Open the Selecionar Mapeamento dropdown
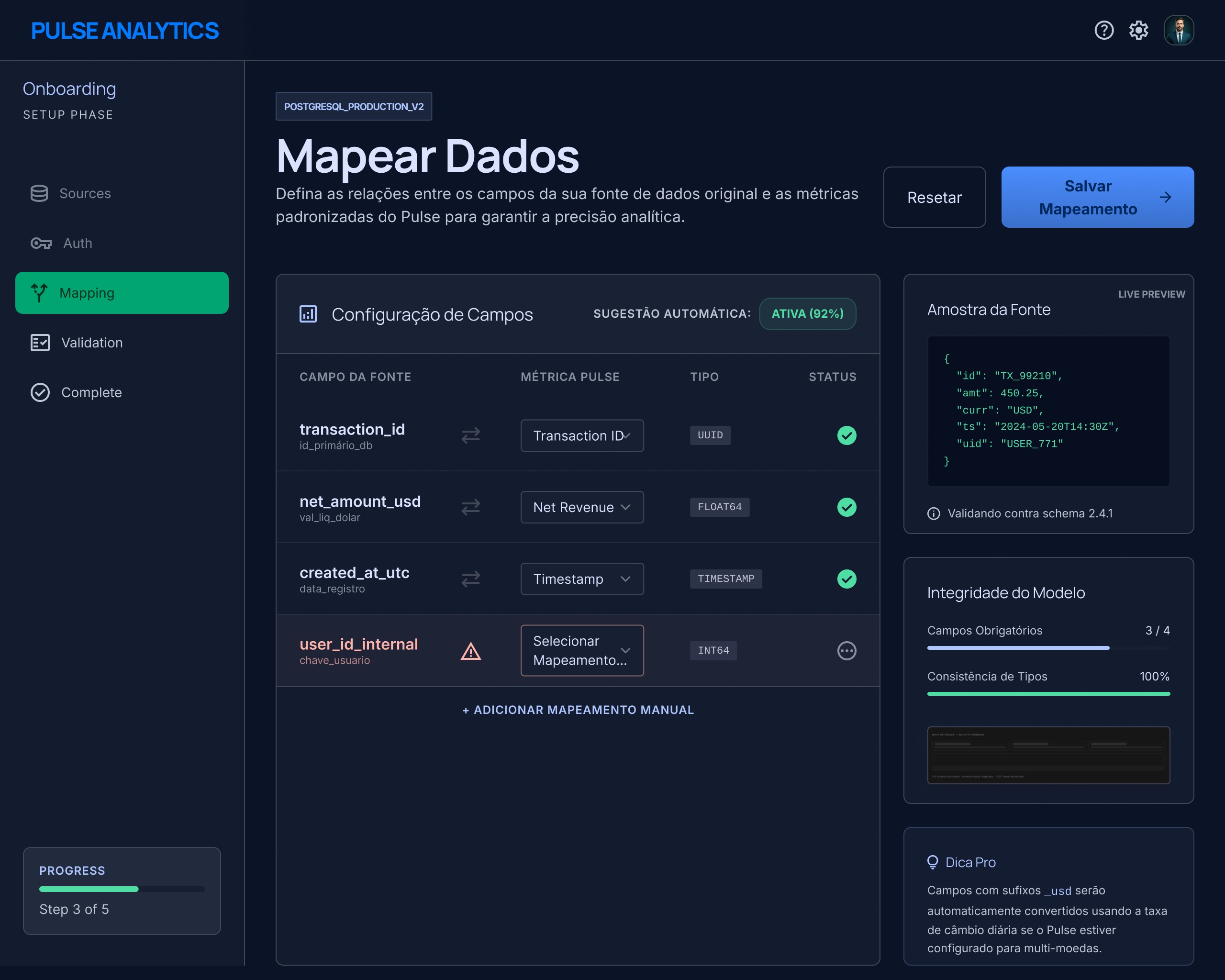1225x980 pixels. (x=582, y=650)
